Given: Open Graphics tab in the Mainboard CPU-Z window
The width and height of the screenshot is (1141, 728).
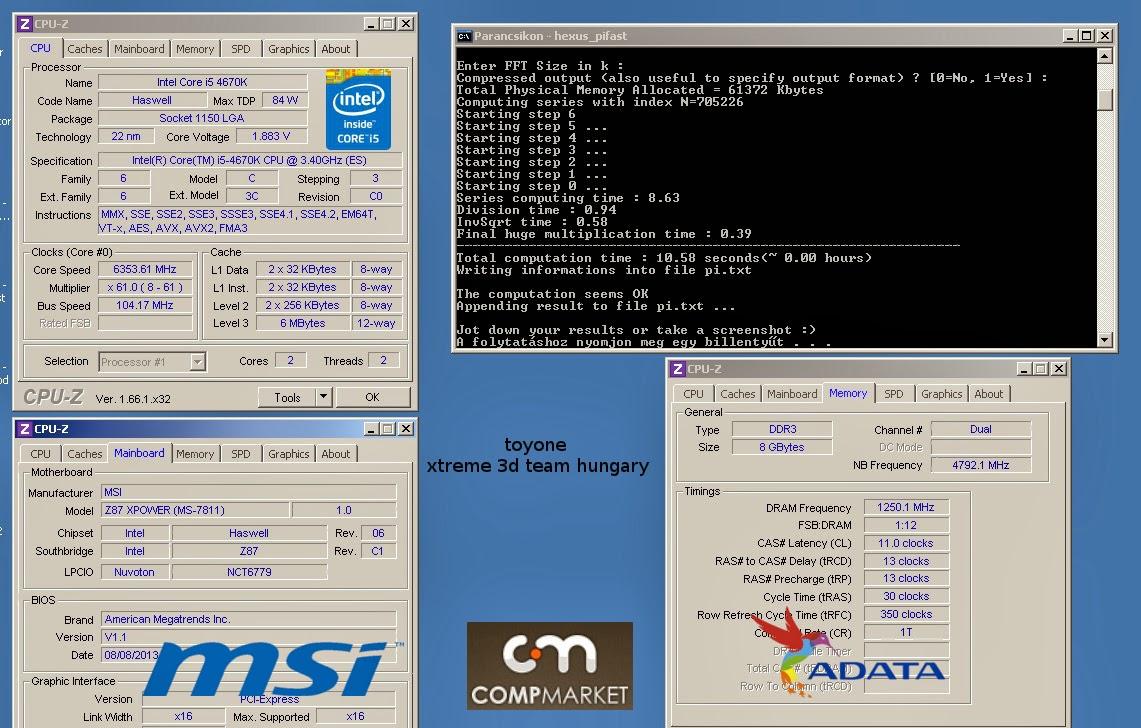Looking at the screenshot, I should pos(288,454).
